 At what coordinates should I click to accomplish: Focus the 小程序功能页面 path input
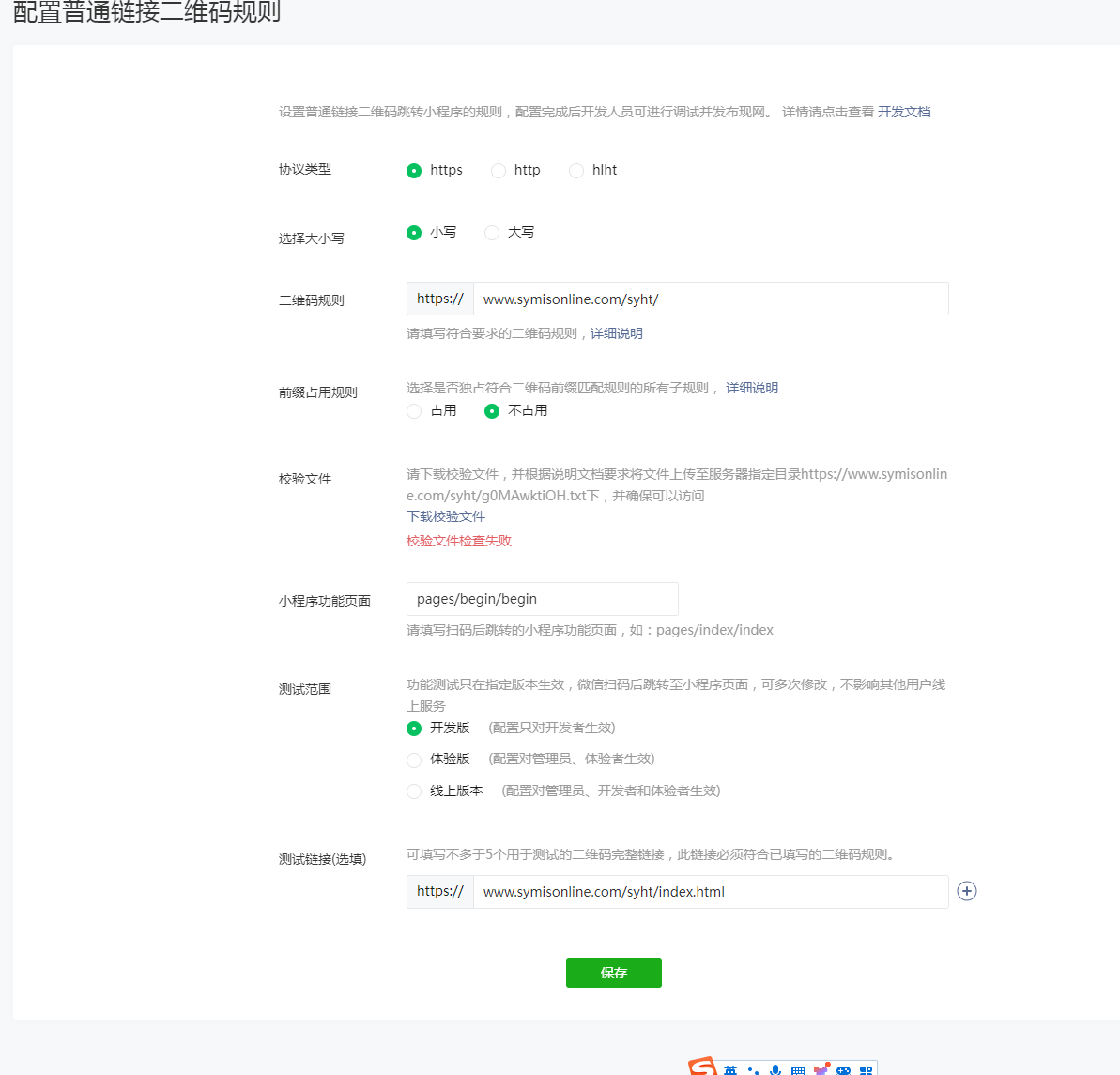[542, 599]
